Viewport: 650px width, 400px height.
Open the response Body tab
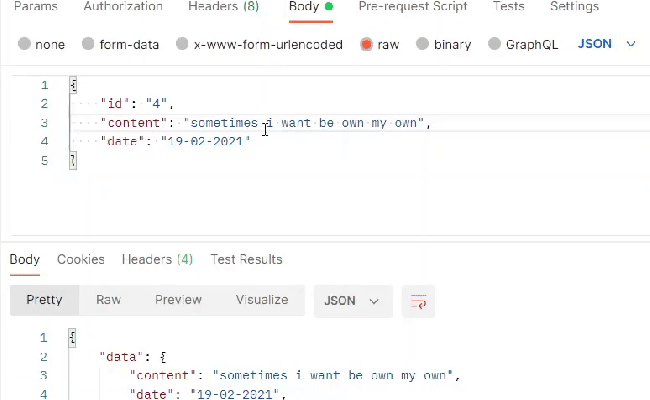tap(25, 259)
